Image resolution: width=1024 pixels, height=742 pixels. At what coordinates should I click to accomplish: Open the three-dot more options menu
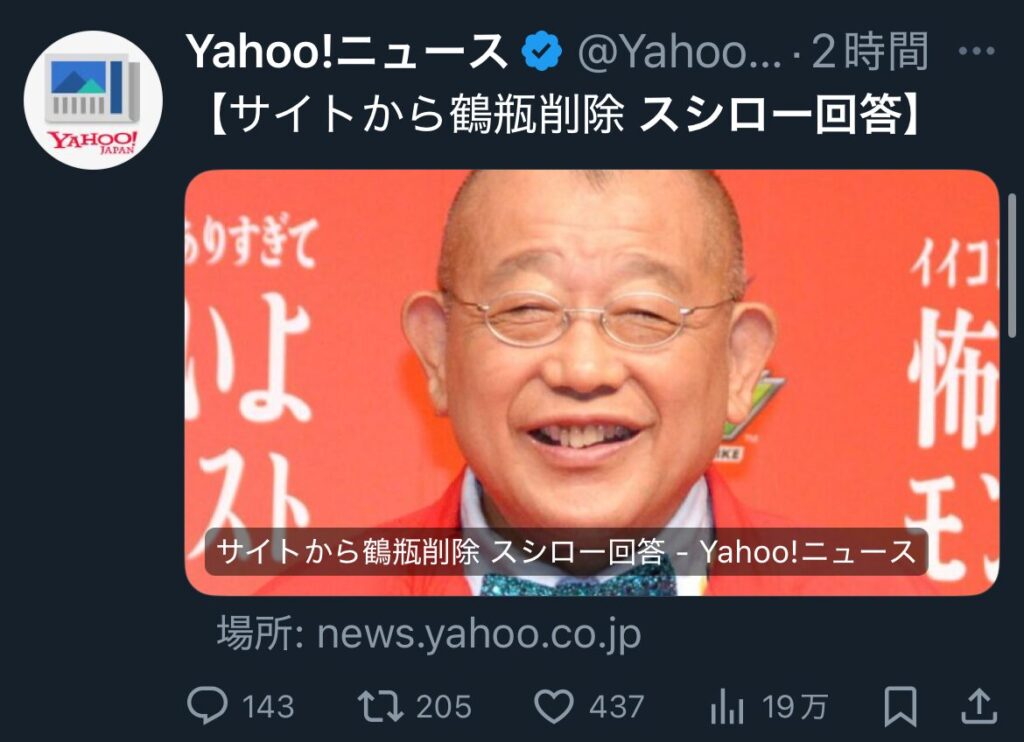click(x=977, y=50)
